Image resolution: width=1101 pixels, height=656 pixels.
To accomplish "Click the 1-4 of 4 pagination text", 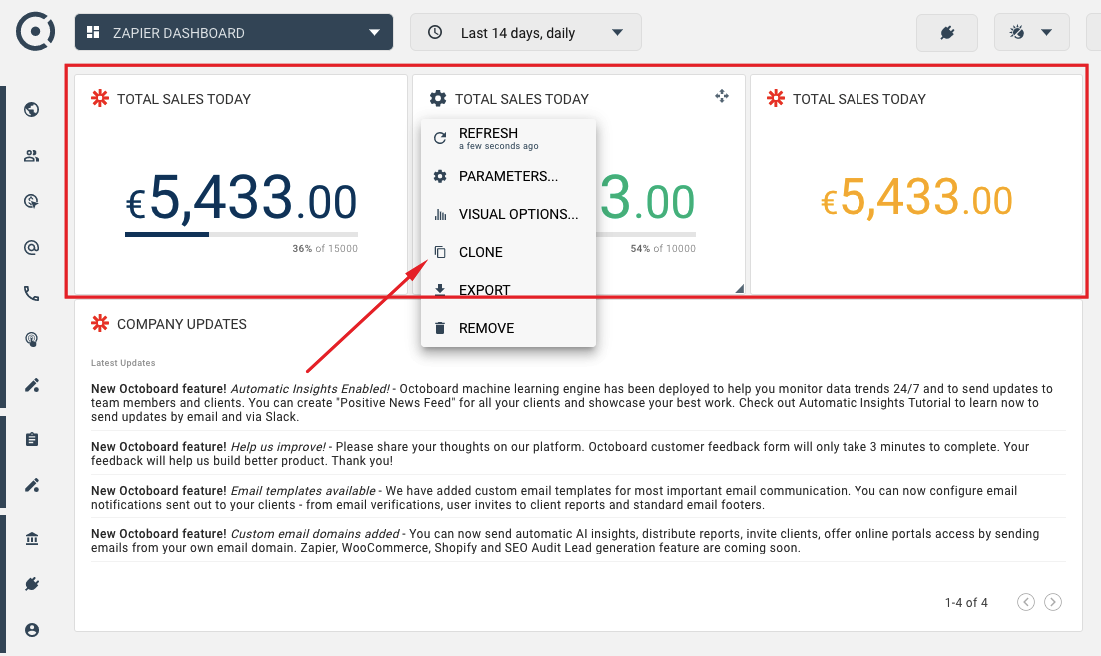I will tap(966, 603).
